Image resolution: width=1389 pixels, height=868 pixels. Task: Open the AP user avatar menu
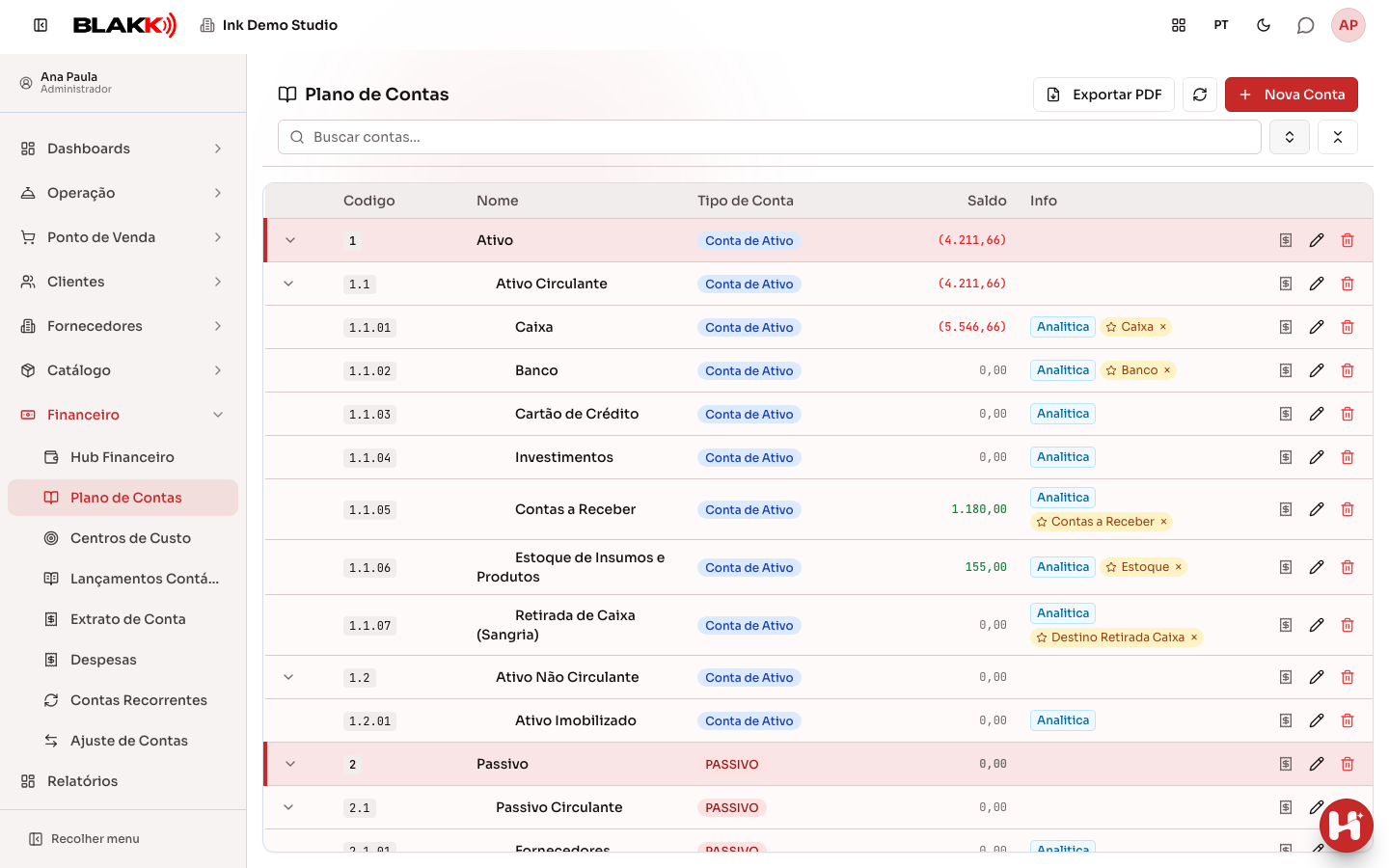click(x=1348, y=25)
